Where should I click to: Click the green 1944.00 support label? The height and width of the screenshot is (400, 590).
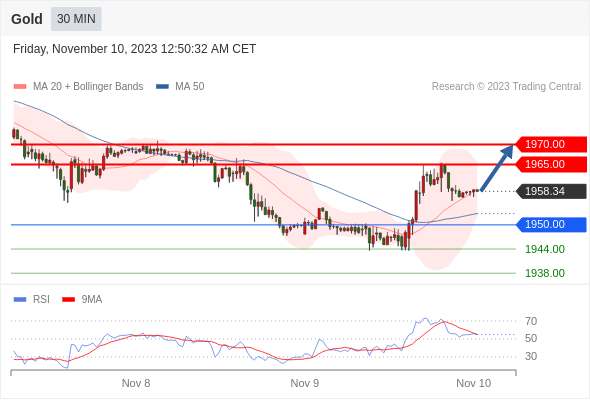pos(545,249)
